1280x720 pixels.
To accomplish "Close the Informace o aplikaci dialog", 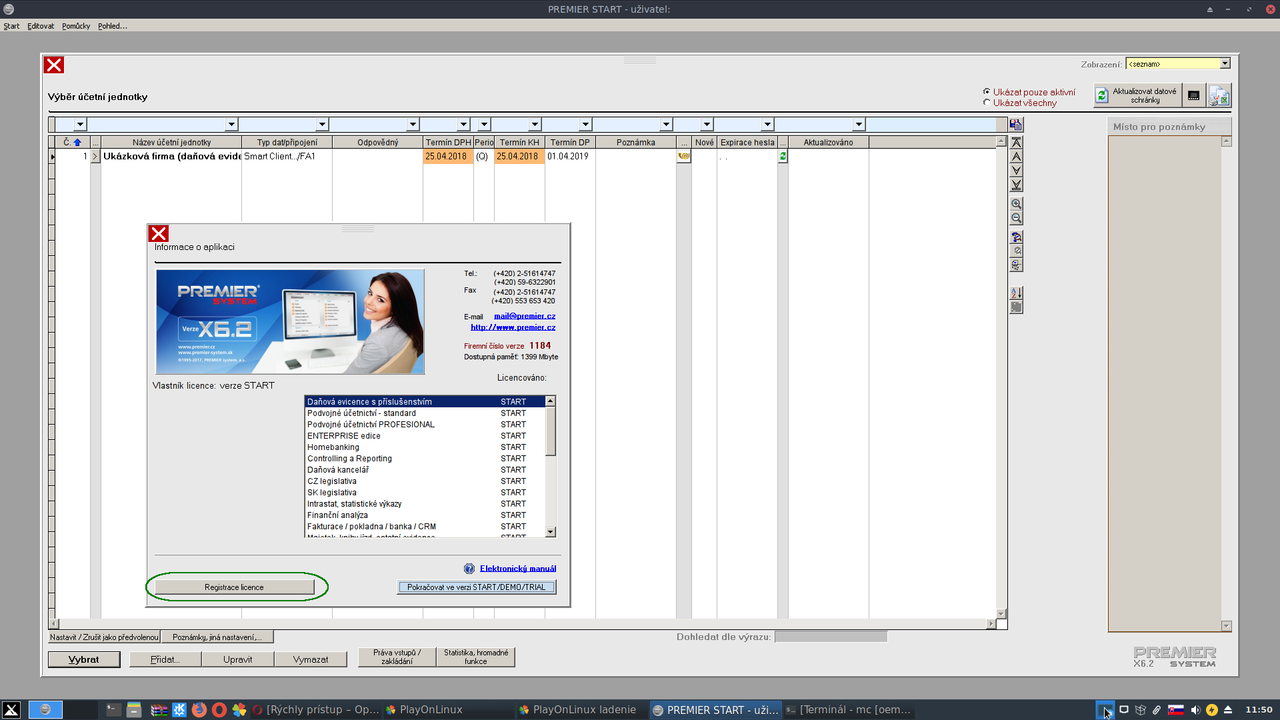I will point(158,234).
